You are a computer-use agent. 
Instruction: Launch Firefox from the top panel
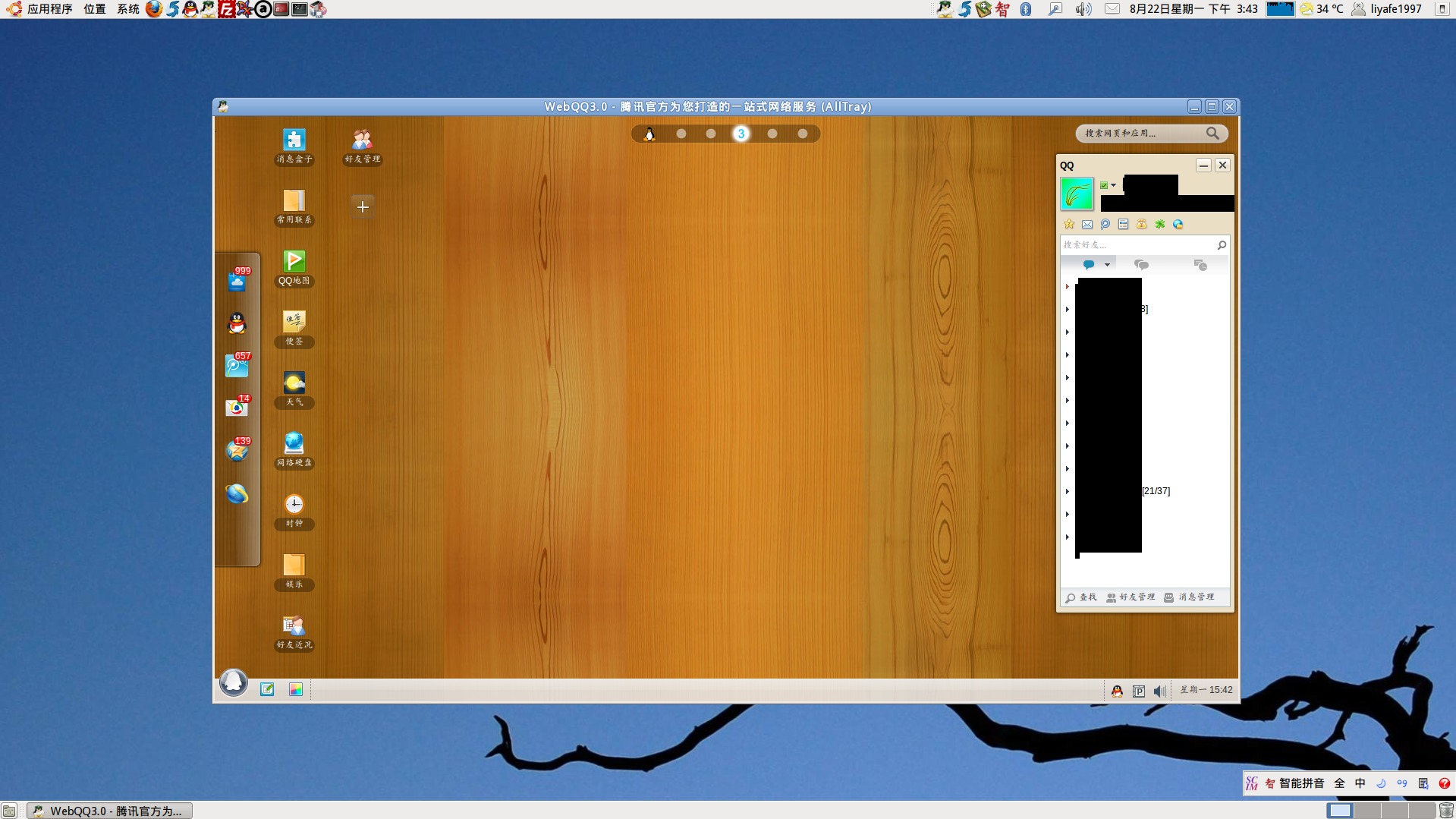154,9
